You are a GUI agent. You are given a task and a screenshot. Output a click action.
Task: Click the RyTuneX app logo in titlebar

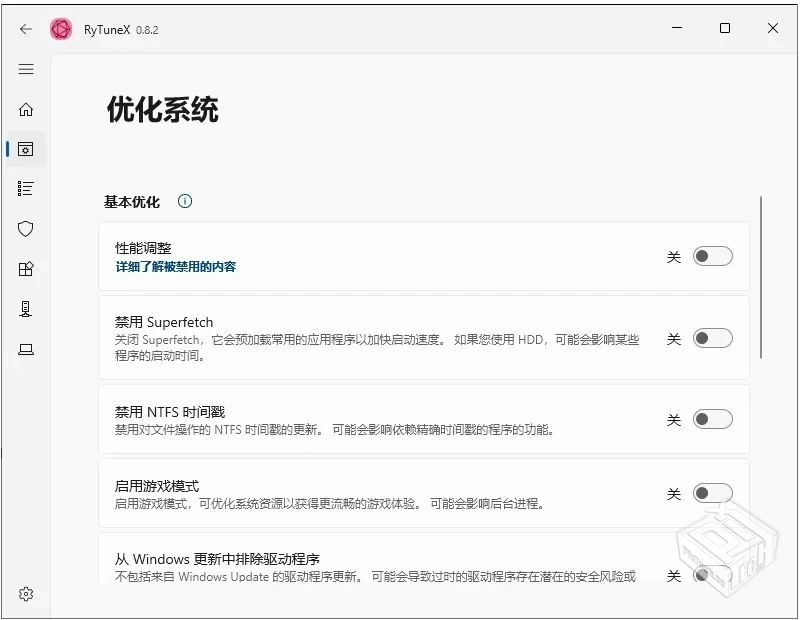61,29
